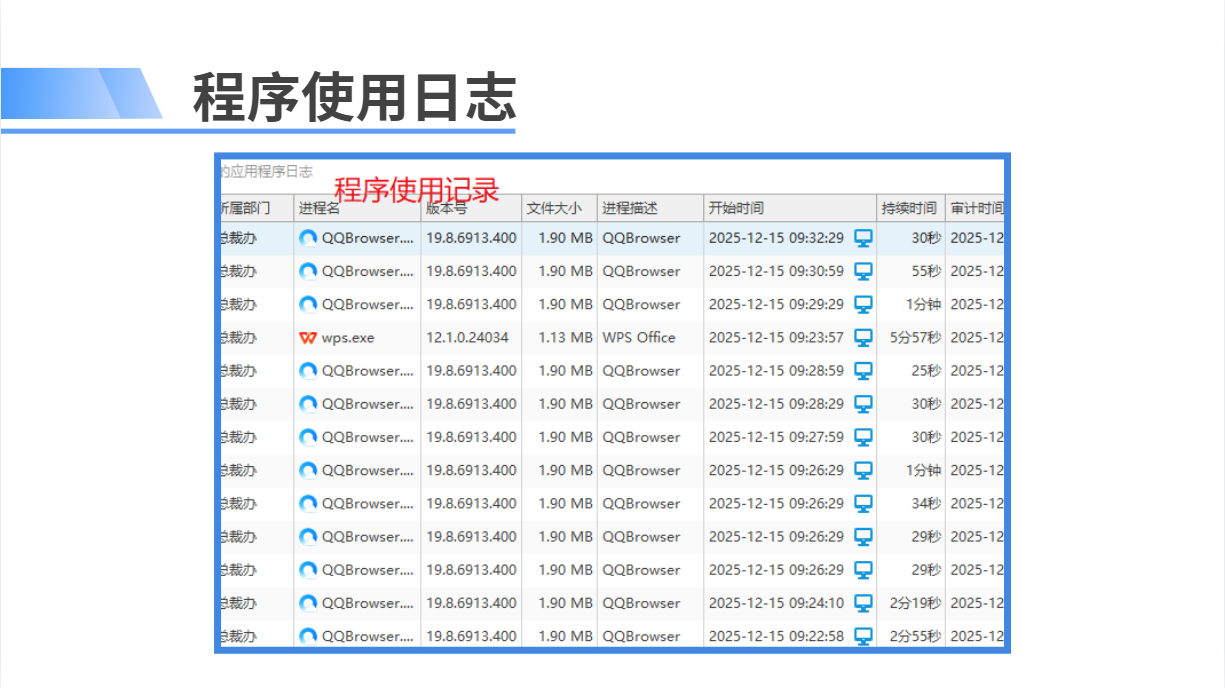Click the 25秒 duration cell

click(926, 371)
